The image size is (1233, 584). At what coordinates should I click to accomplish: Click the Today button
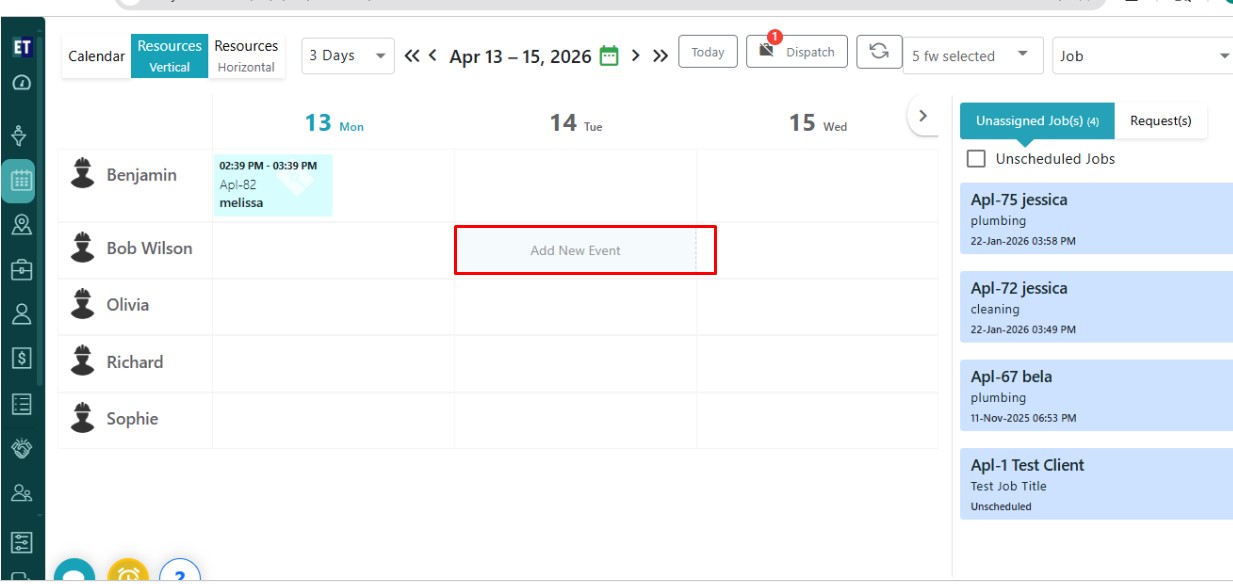click(708, 52)
